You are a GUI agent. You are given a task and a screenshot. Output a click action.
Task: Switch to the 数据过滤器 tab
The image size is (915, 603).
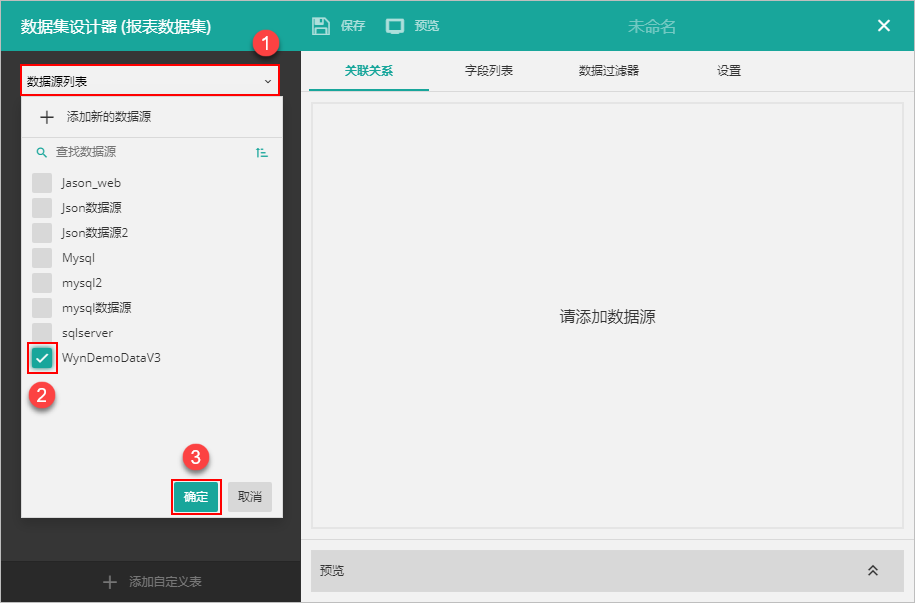click(609, 71)
